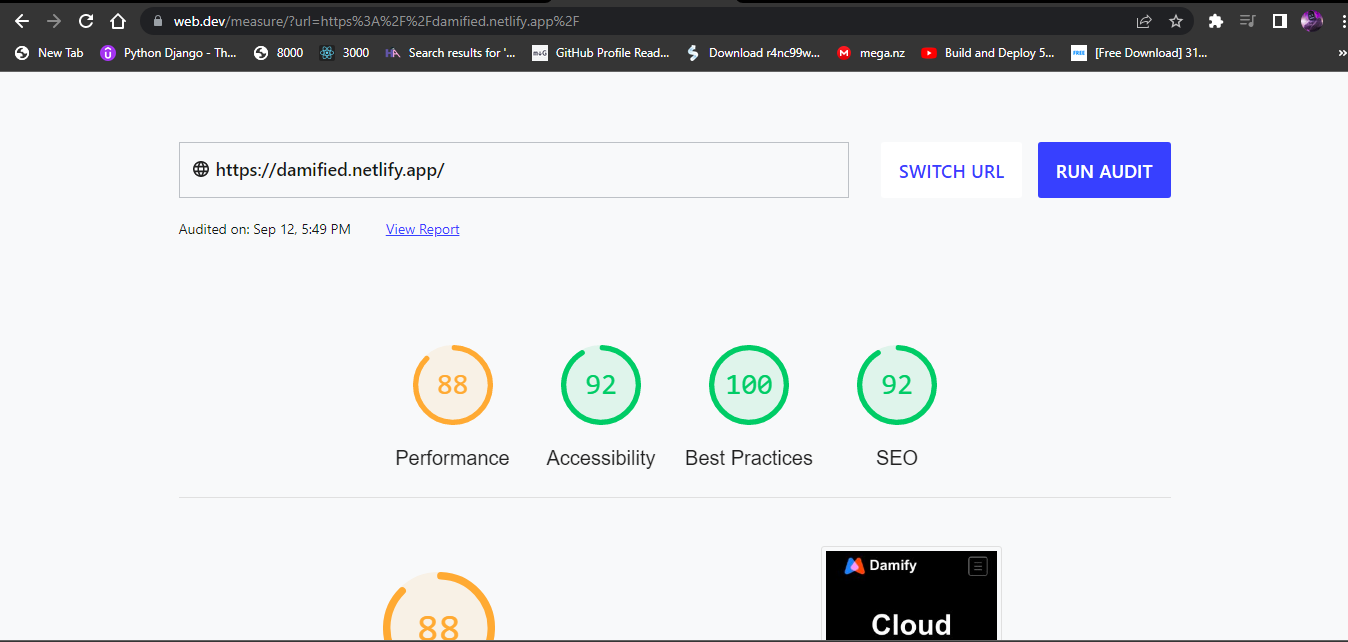Open the View Report link
The width and height of the screenshot is (1348, 642).
423,229
